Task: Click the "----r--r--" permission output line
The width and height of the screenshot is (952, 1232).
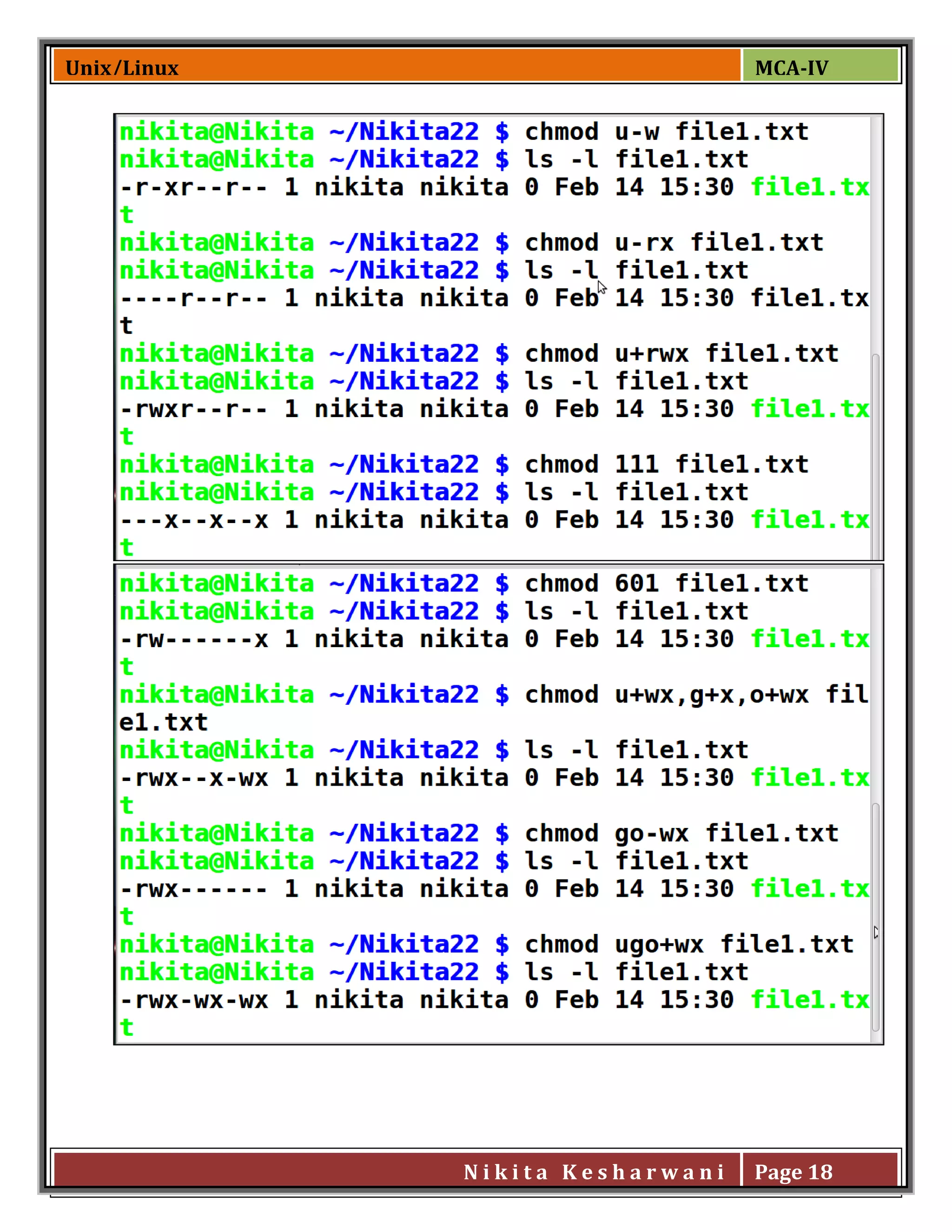Action: (x=494, y=298)
